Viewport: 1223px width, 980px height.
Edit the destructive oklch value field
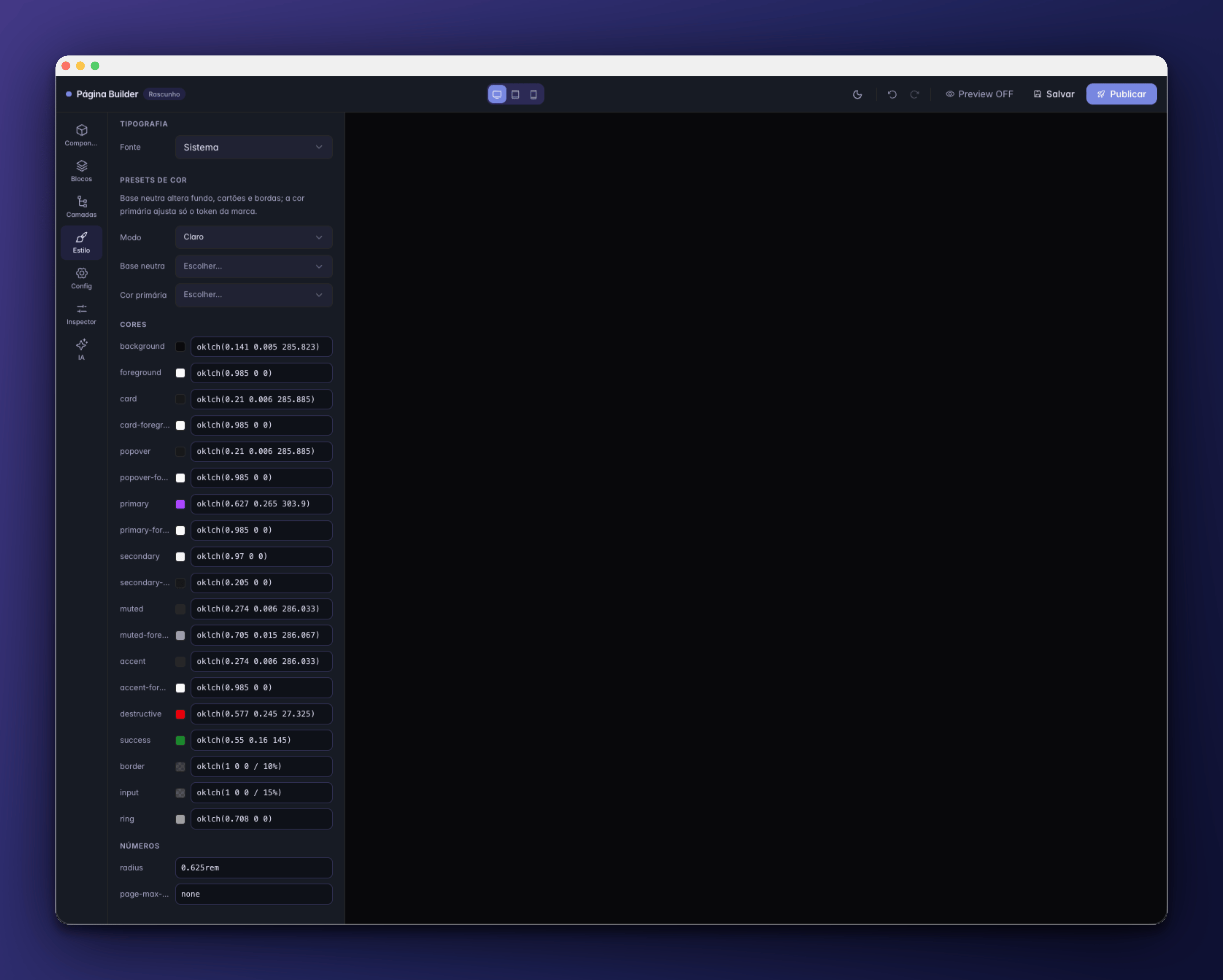(x=262, y=714)
